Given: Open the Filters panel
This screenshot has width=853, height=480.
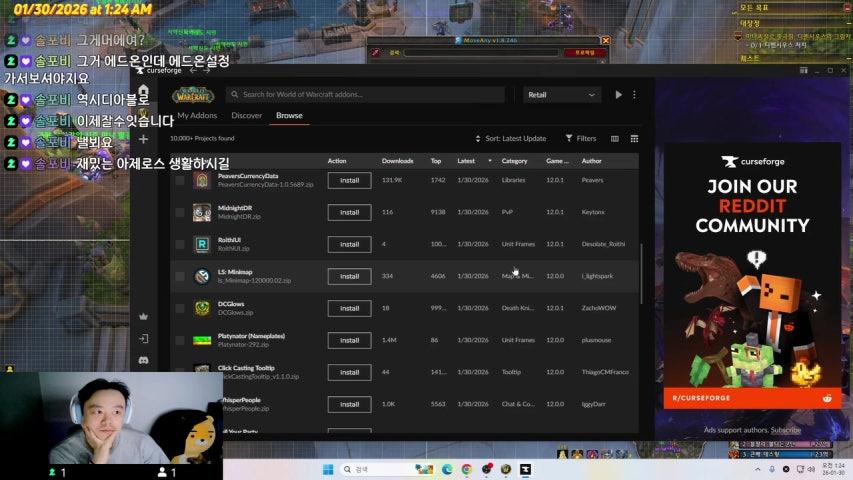Looking at the screenshot, I should coord(581,139).
